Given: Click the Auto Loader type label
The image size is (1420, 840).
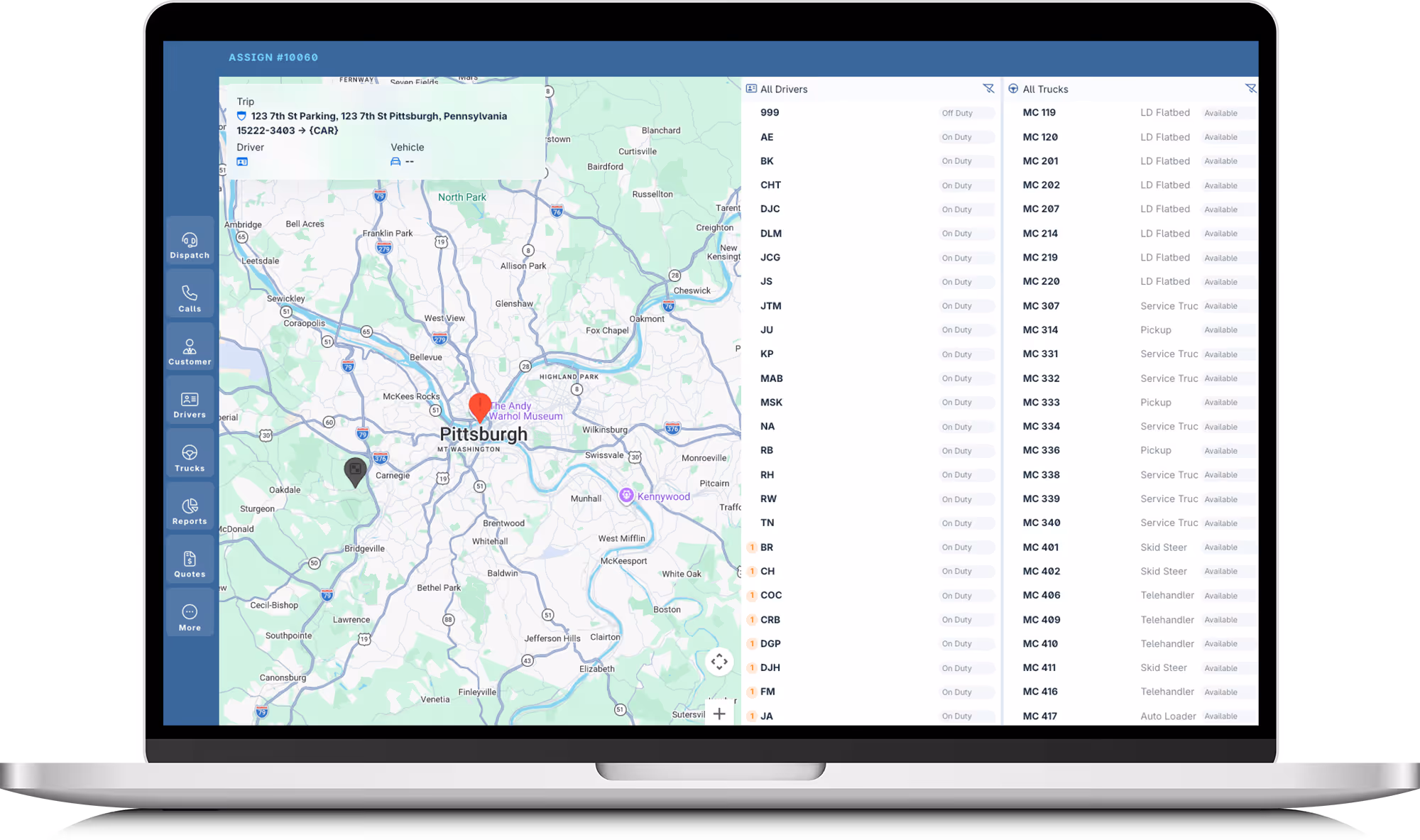Looking at the screenshot, I should click(x=1168, y=716).
